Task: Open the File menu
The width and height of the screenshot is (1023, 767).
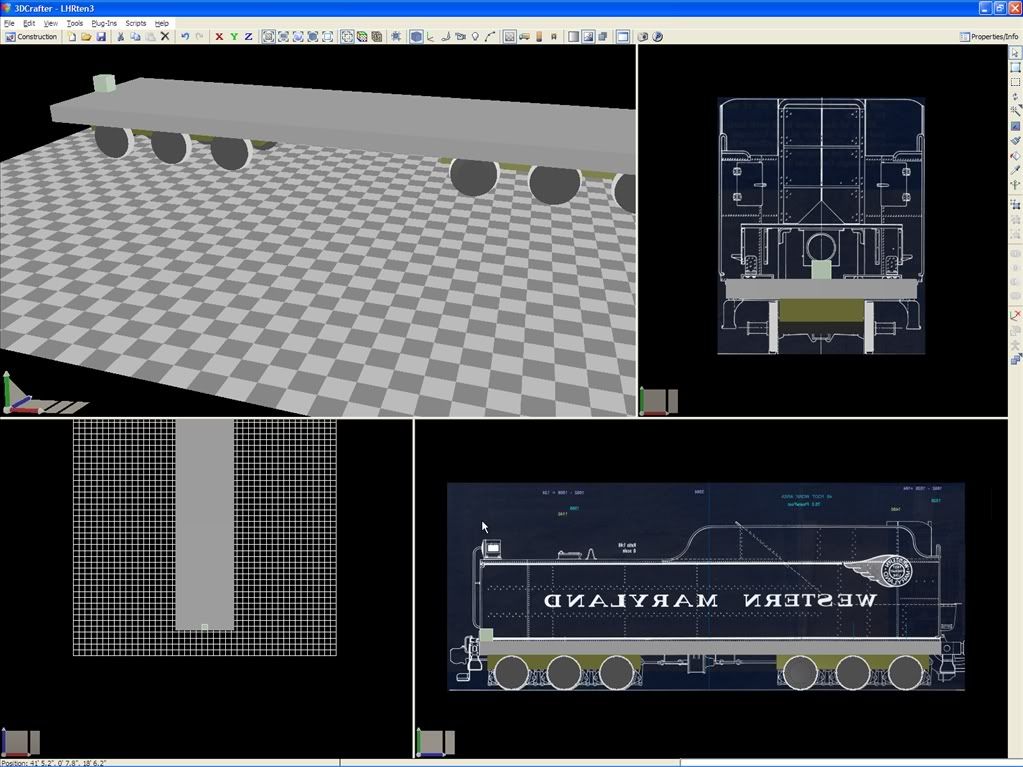Action: pos(9,23)
